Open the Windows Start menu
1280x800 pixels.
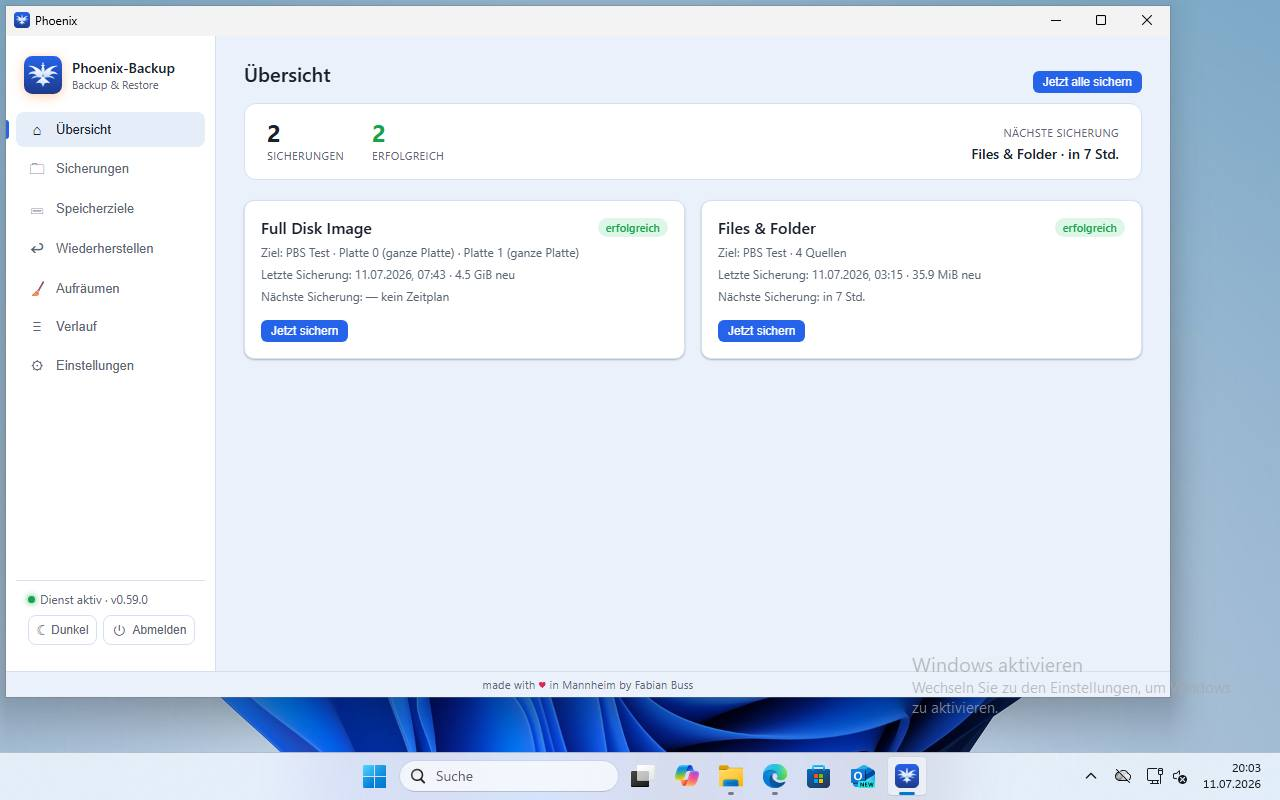click(x=375, y=776)
